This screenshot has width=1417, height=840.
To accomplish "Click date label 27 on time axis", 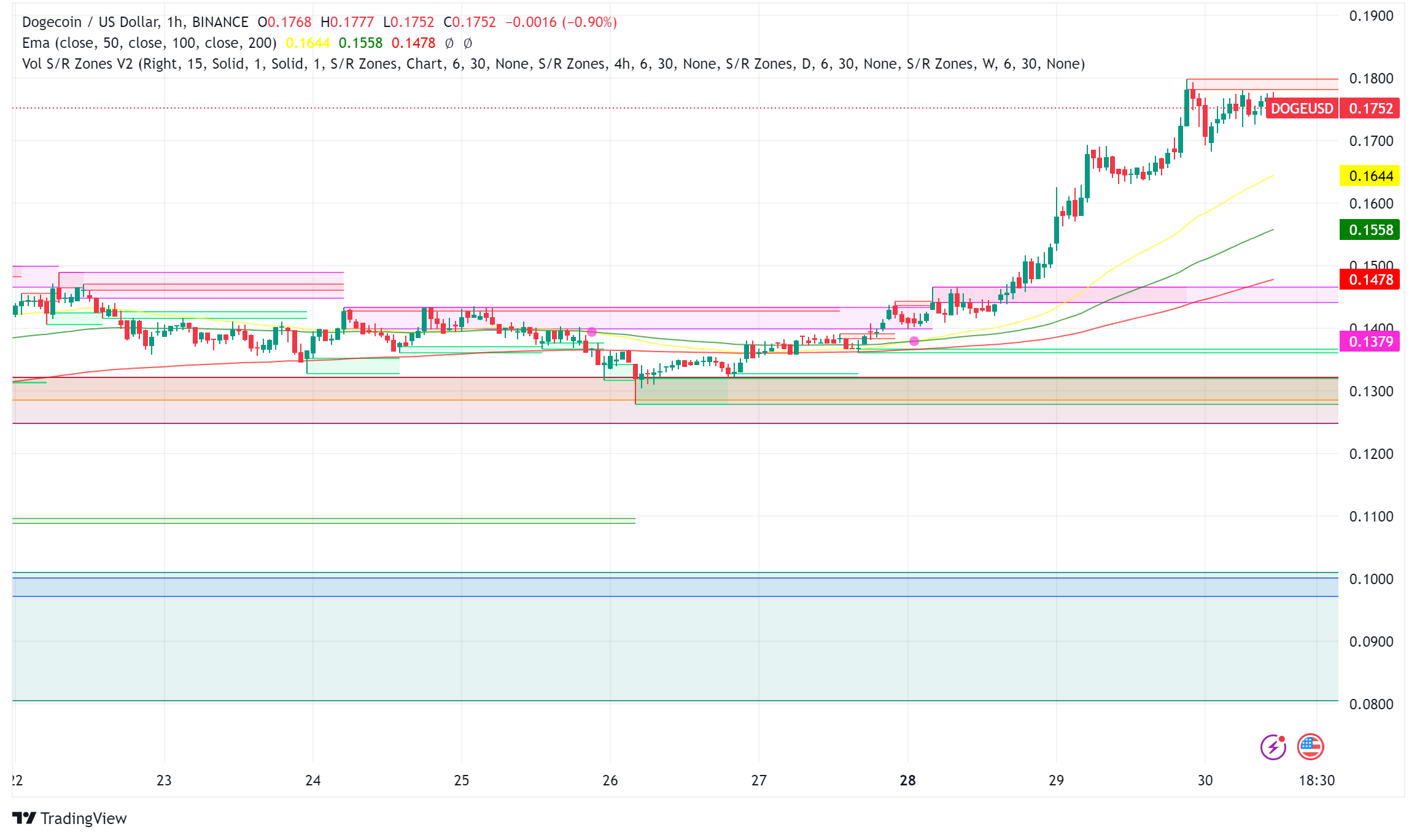I will (x=759, y=780).
